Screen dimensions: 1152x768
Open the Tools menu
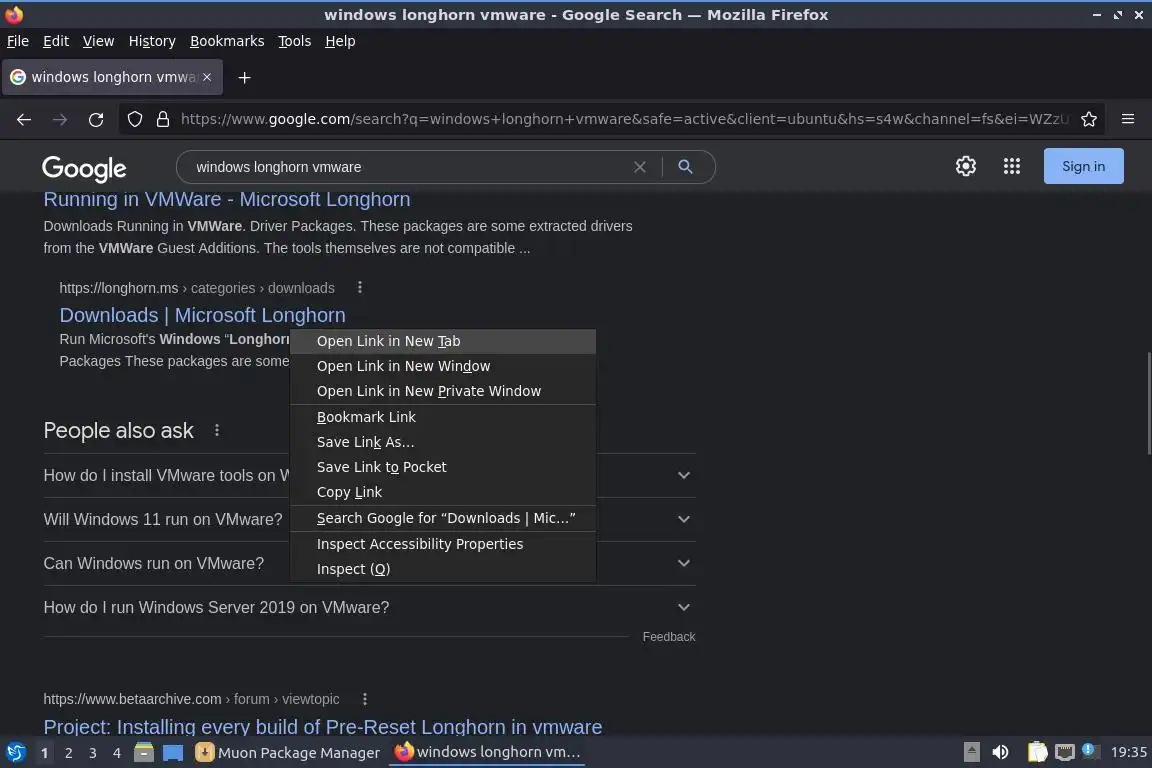point(295,41)
